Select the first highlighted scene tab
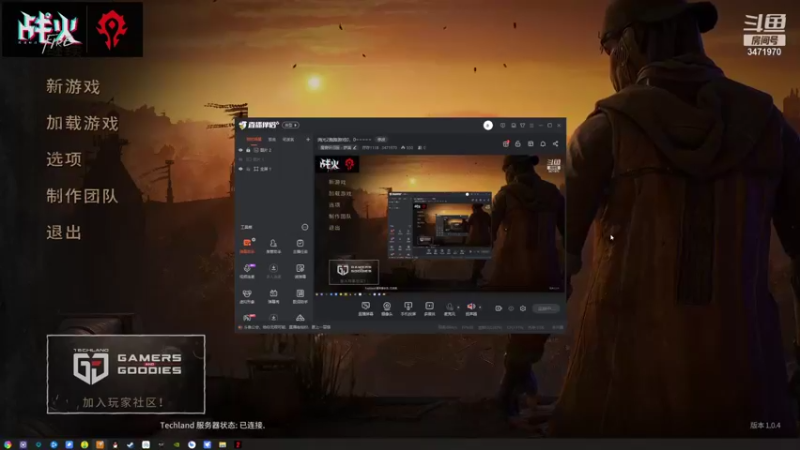 coord(254,139)
